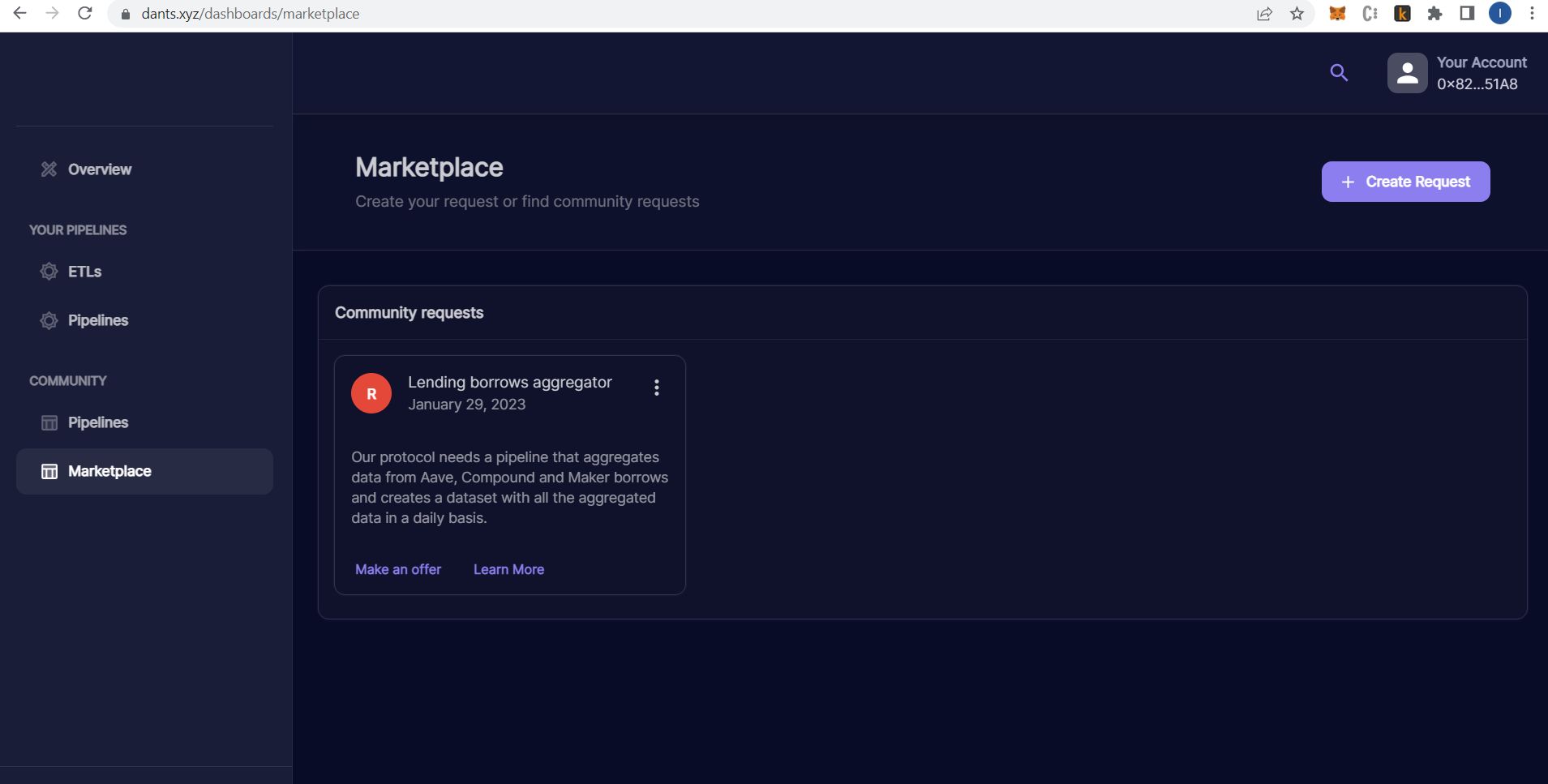Viewport: 1548px width, 784px height.
Task: Click the Cc extension icon
Action: [x=1370, y=14]
